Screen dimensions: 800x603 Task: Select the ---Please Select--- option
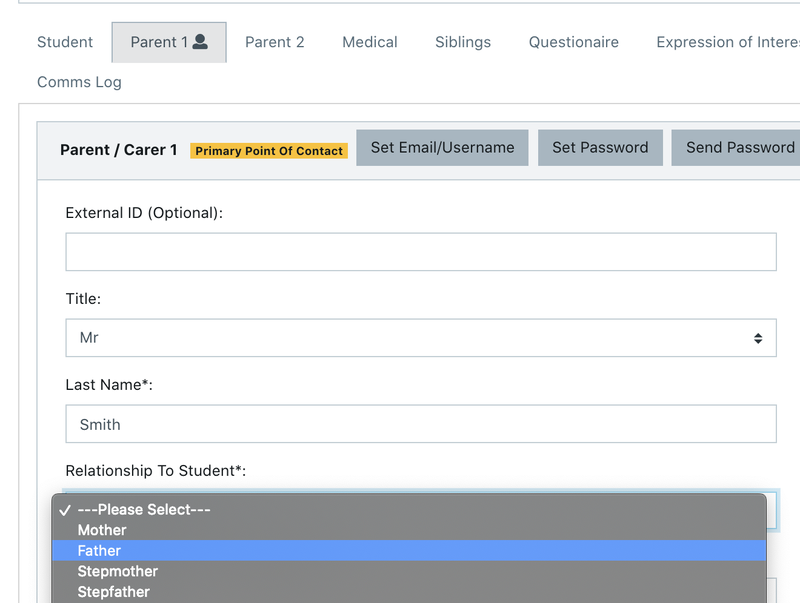144,509
